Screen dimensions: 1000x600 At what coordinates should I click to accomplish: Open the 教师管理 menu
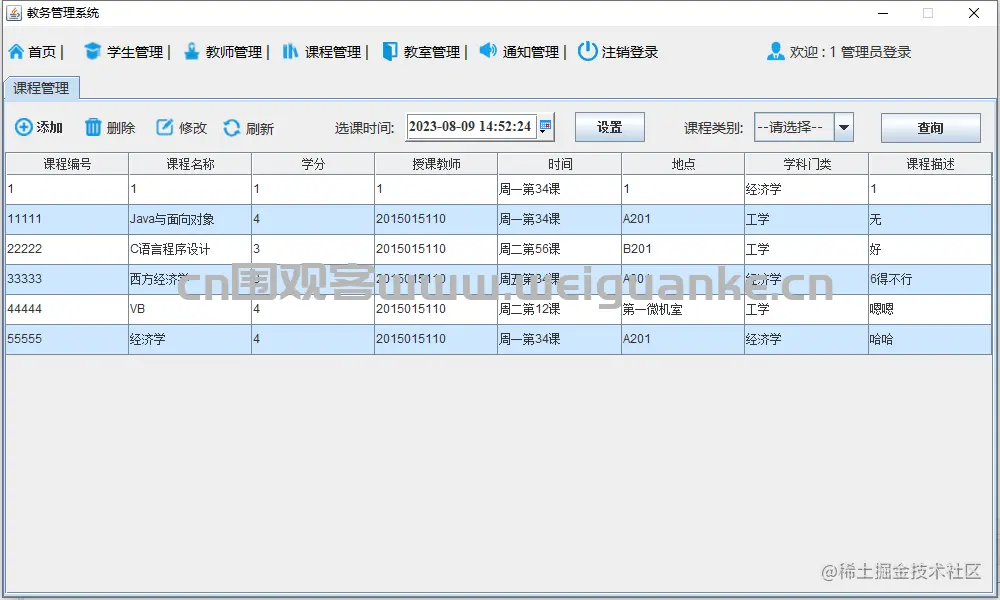(234, 52)
